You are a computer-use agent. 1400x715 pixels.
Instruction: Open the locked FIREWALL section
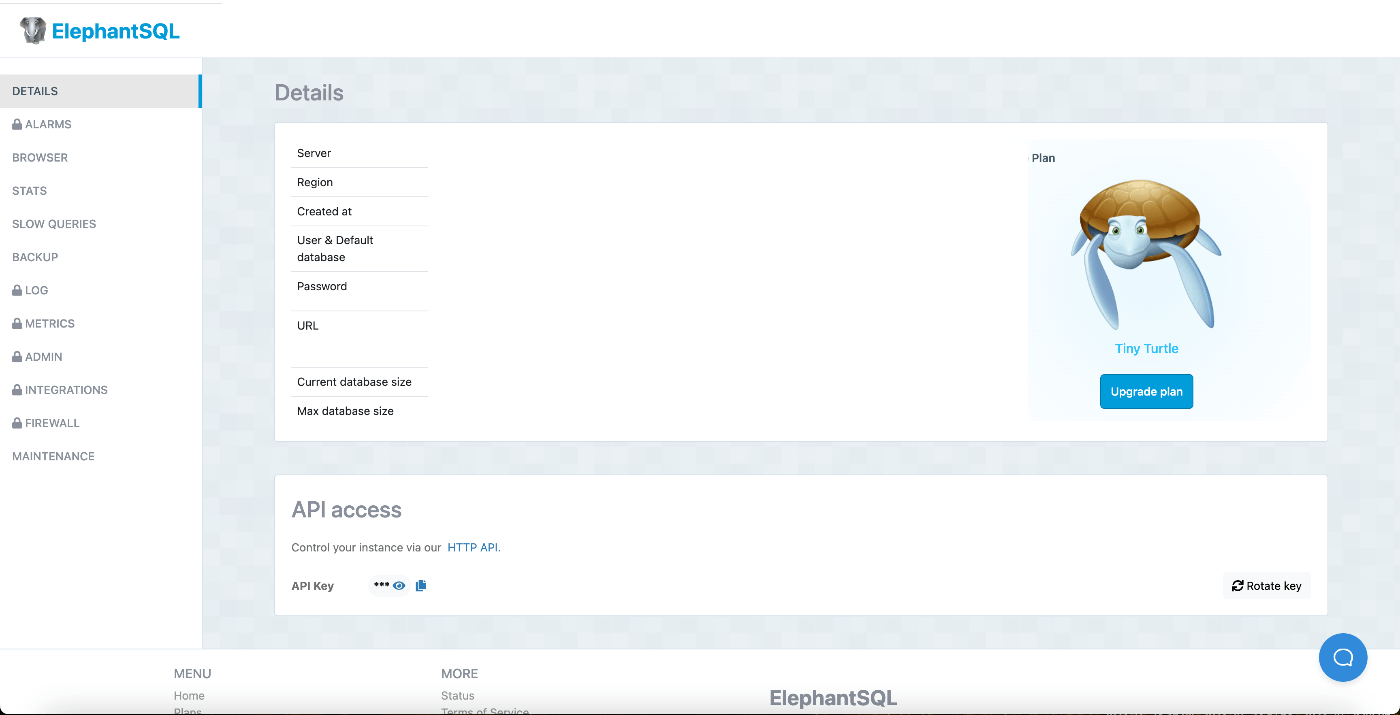100,423
